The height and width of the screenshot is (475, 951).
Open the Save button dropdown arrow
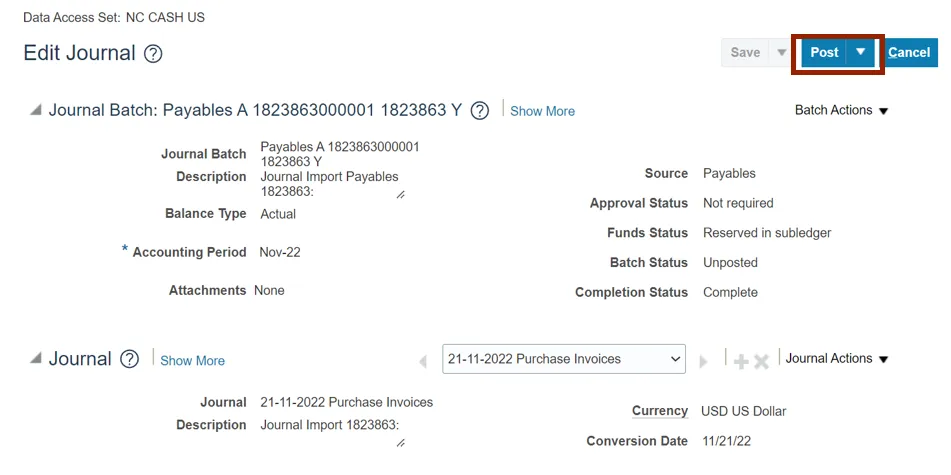(782, 52)
